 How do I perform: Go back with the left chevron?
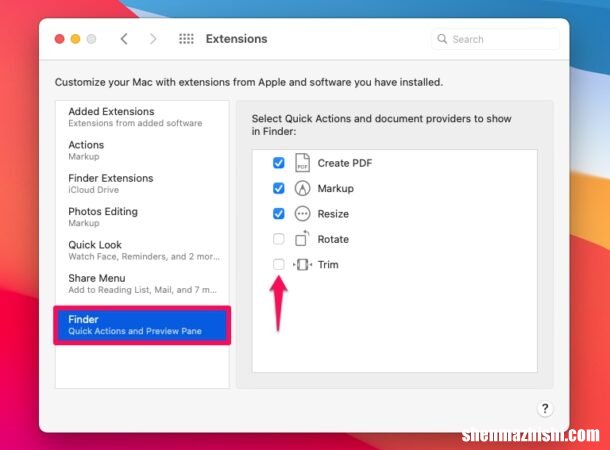(x=124, y=39)
